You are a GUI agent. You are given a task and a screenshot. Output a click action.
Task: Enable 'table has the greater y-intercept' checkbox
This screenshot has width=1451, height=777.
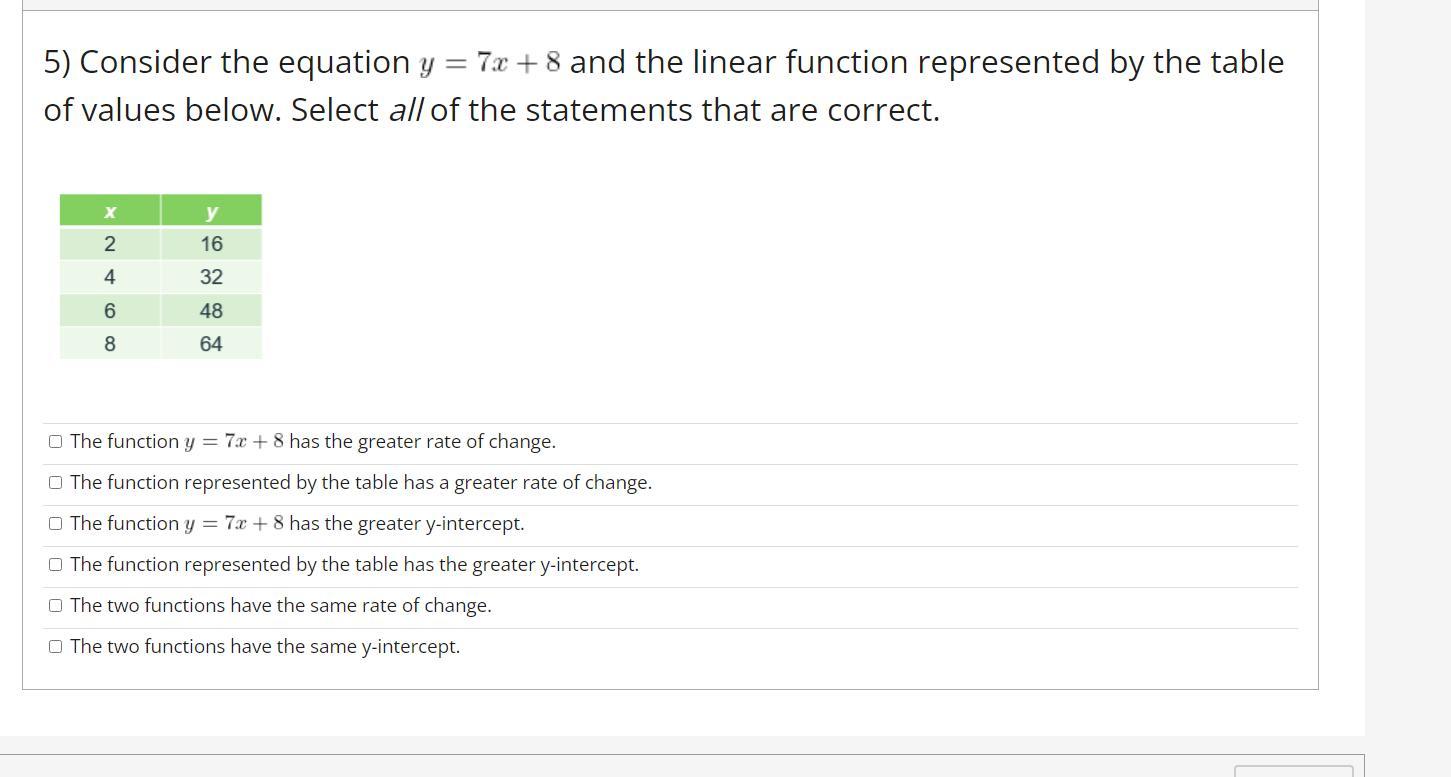[55, 565]
